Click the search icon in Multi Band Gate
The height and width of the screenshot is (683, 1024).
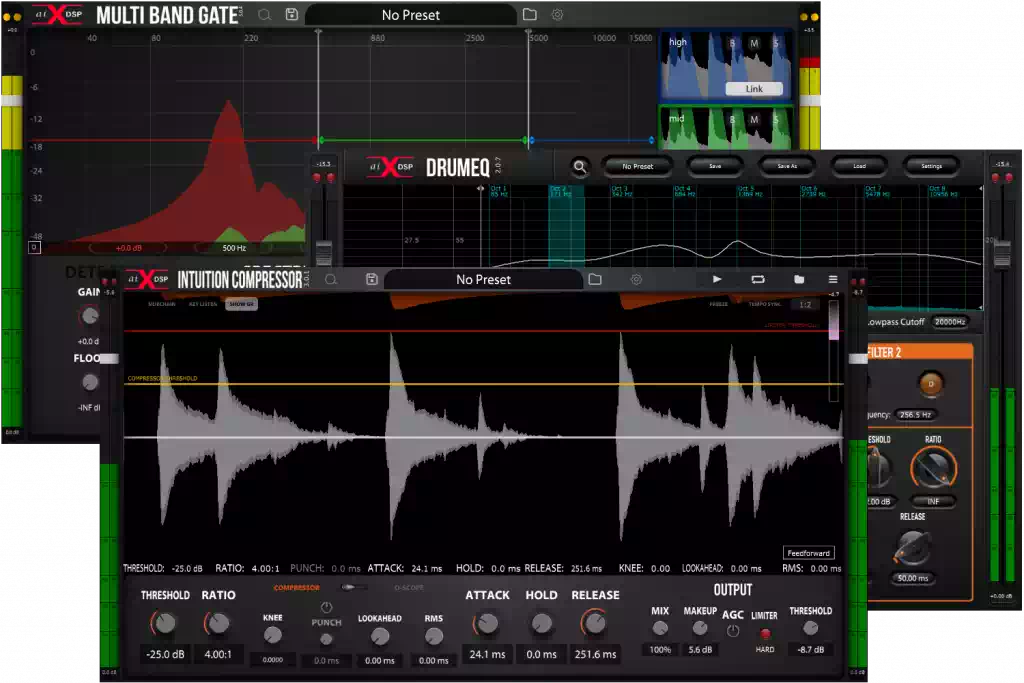(264, 14)
